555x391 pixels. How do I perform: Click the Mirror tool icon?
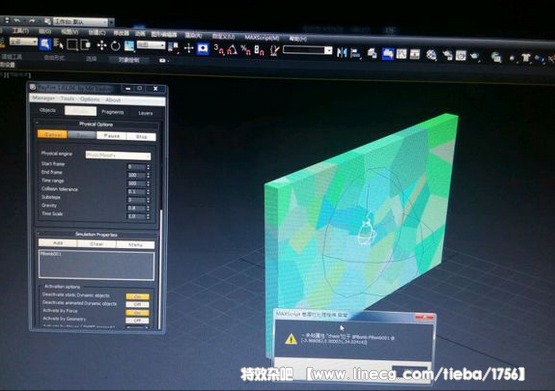tap(342, 53)
